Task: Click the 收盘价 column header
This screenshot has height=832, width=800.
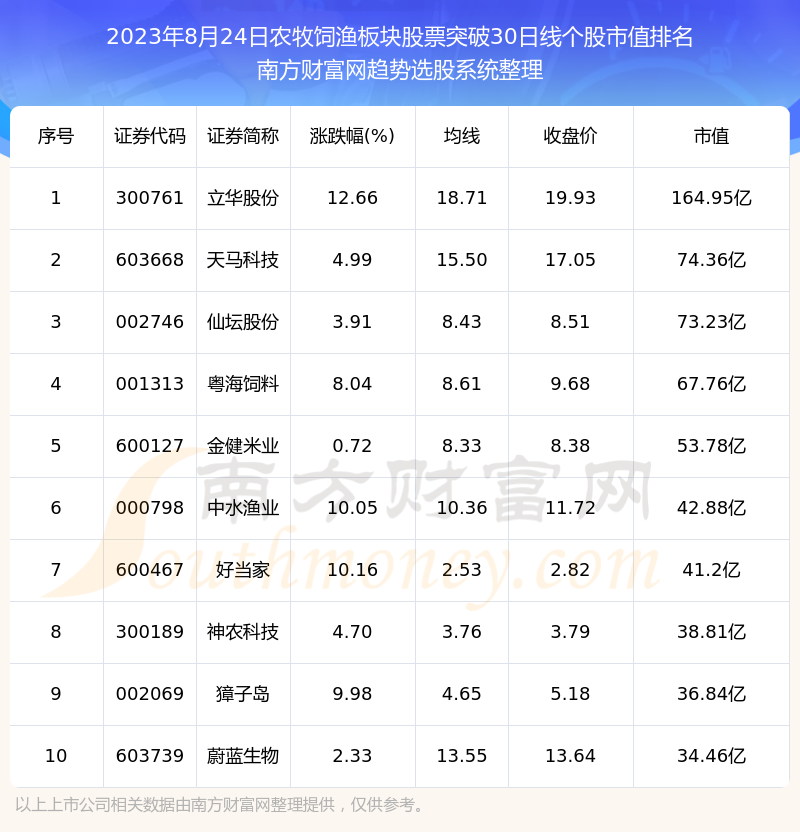Action: [x=570, y=136]
